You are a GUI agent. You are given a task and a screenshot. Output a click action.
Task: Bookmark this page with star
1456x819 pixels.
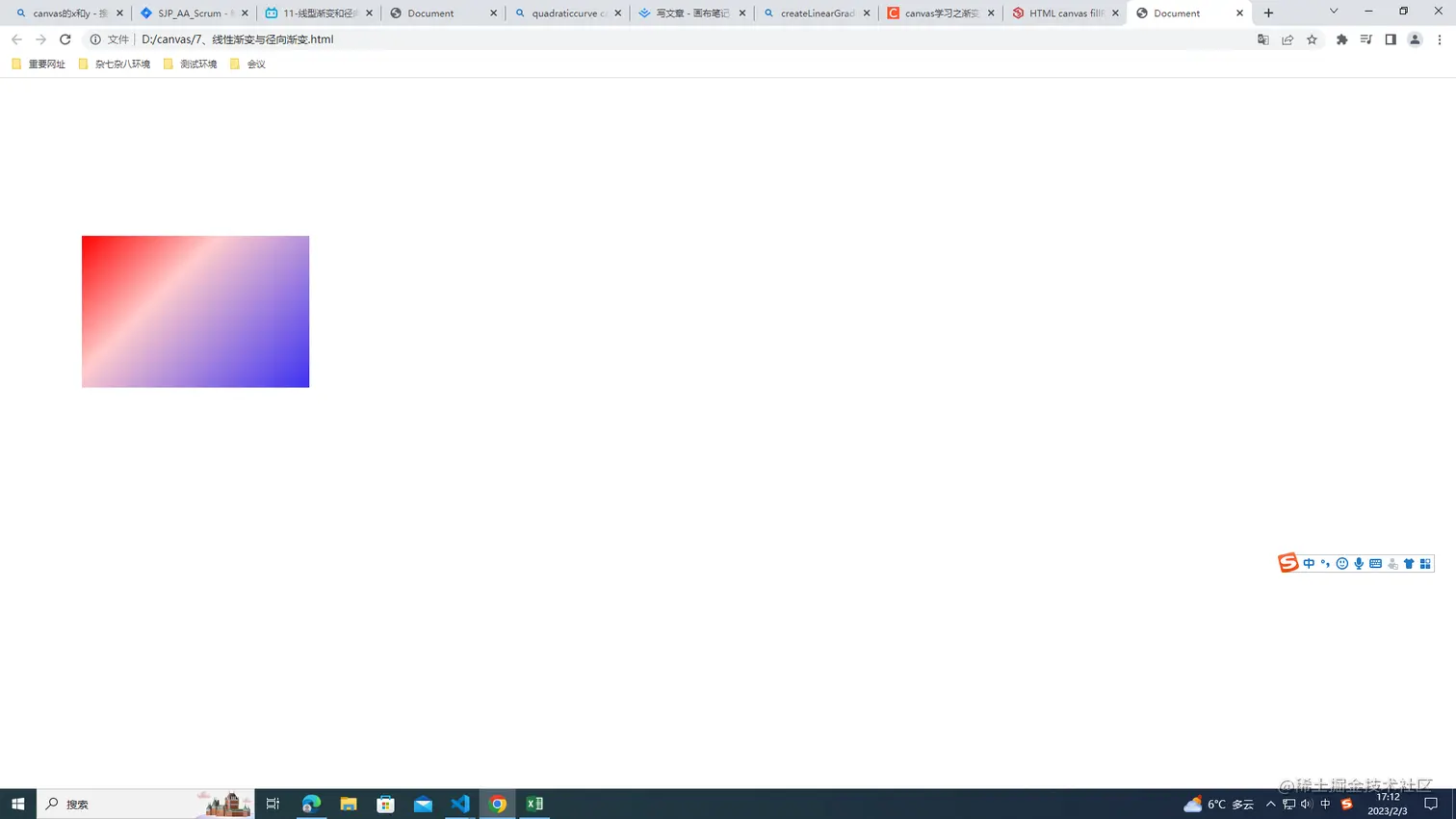click(1312, 39)
